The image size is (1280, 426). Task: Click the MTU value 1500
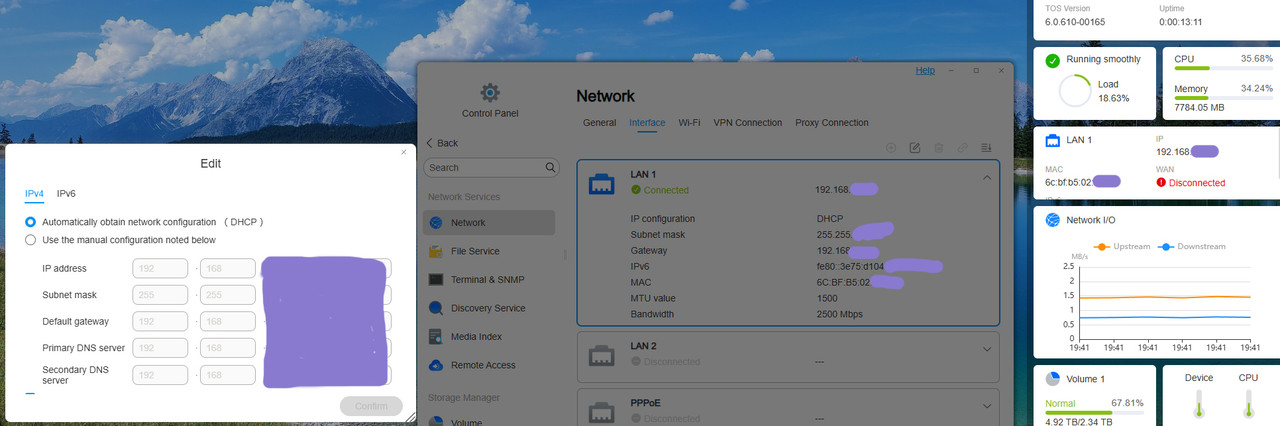827,298
